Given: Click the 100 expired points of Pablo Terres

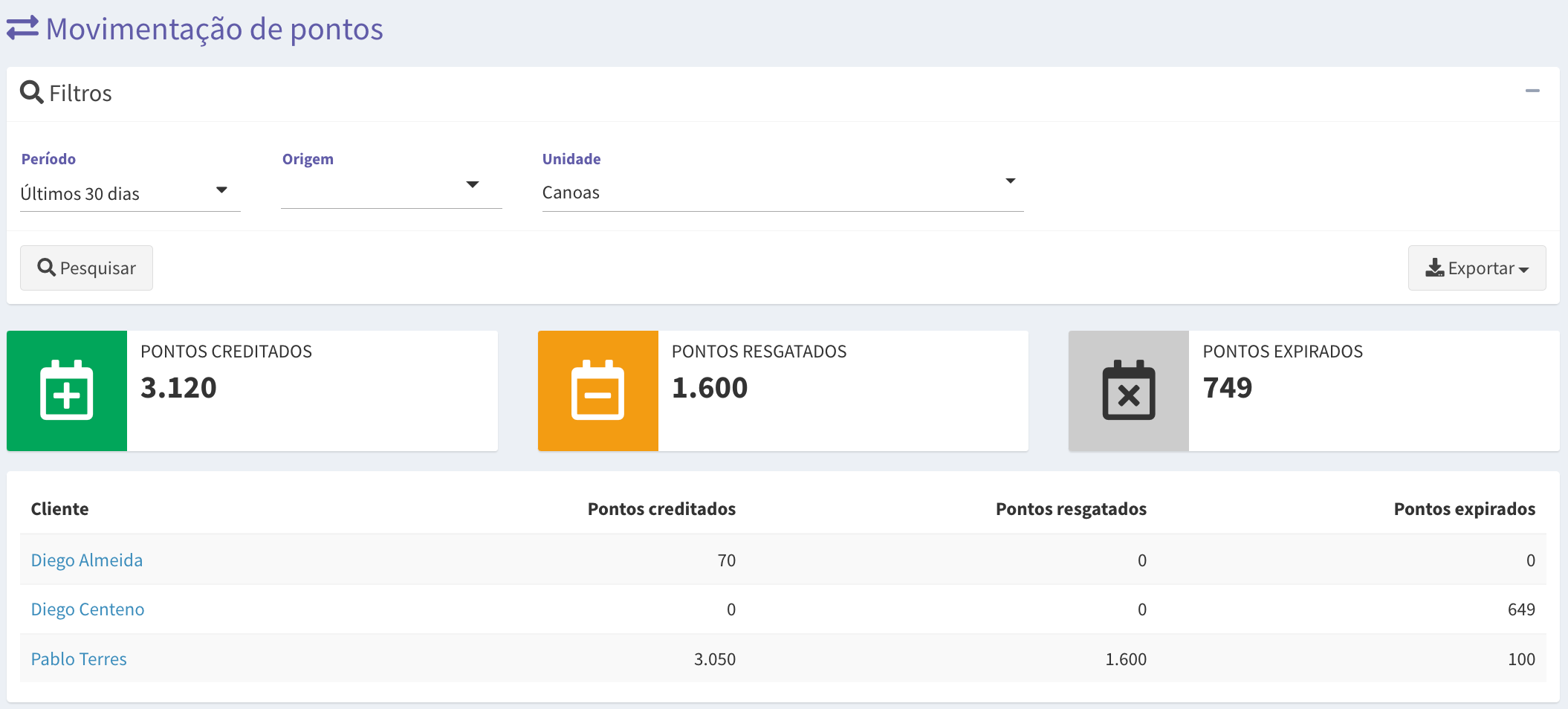Looking at the screenshot, I should click(1521, 659).
